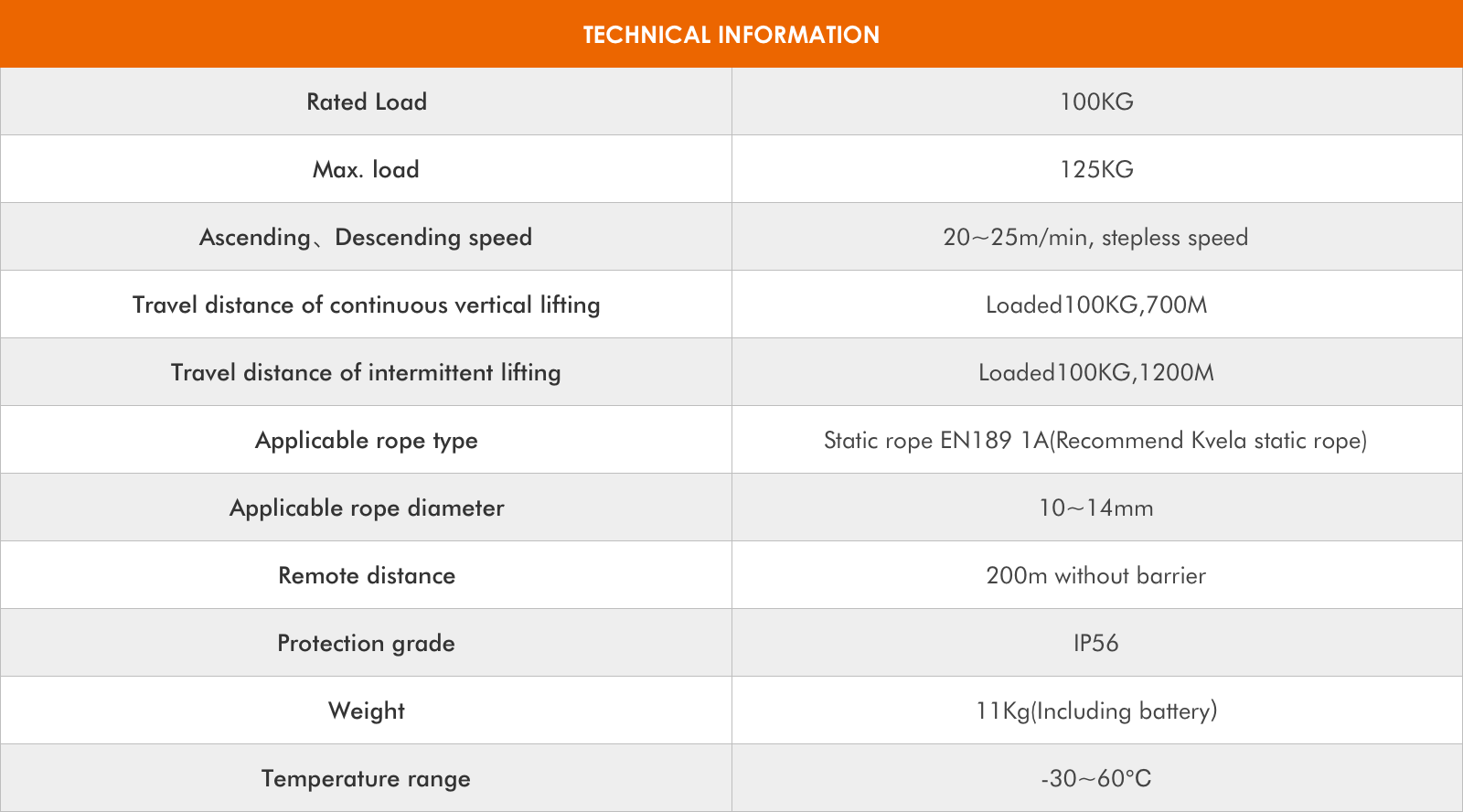Click the TECHNICAL INFORMATION header
1463x812 pixels.
(731, 35)
